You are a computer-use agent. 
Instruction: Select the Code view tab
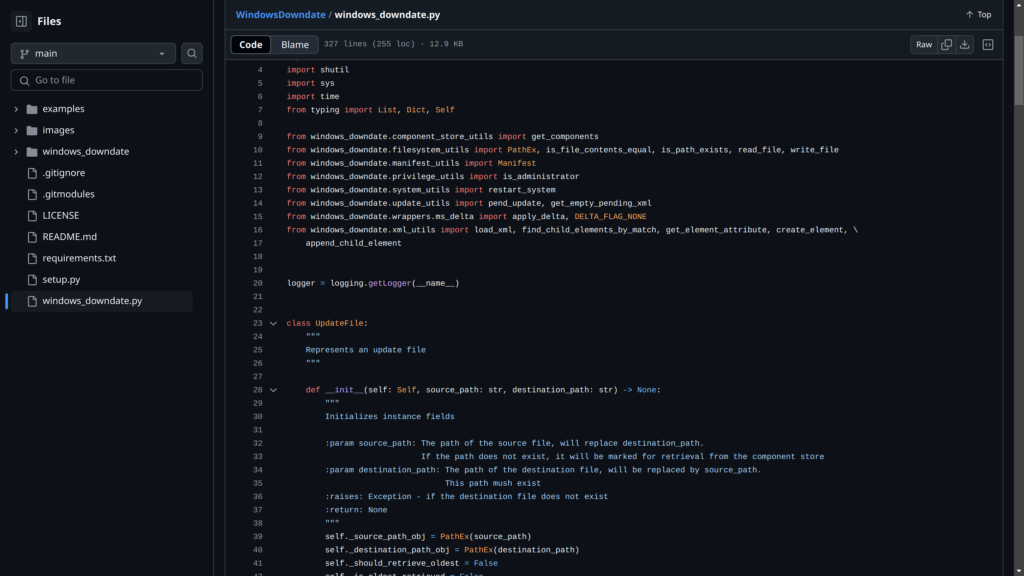[x=251, y=44]
